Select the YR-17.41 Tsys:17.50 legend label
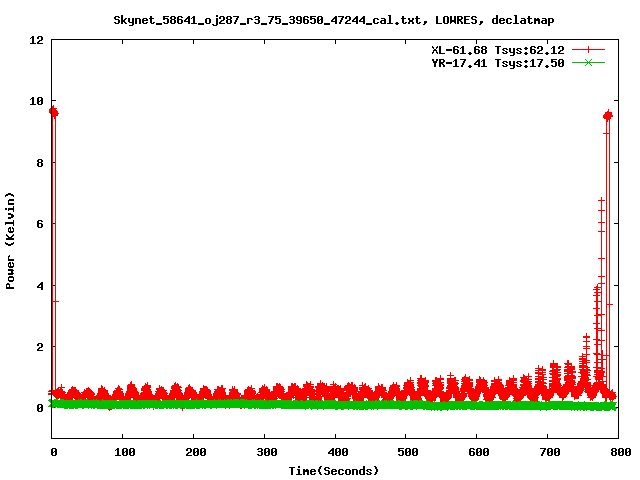This screenshot has width=640, height=480. pos(498,63)
